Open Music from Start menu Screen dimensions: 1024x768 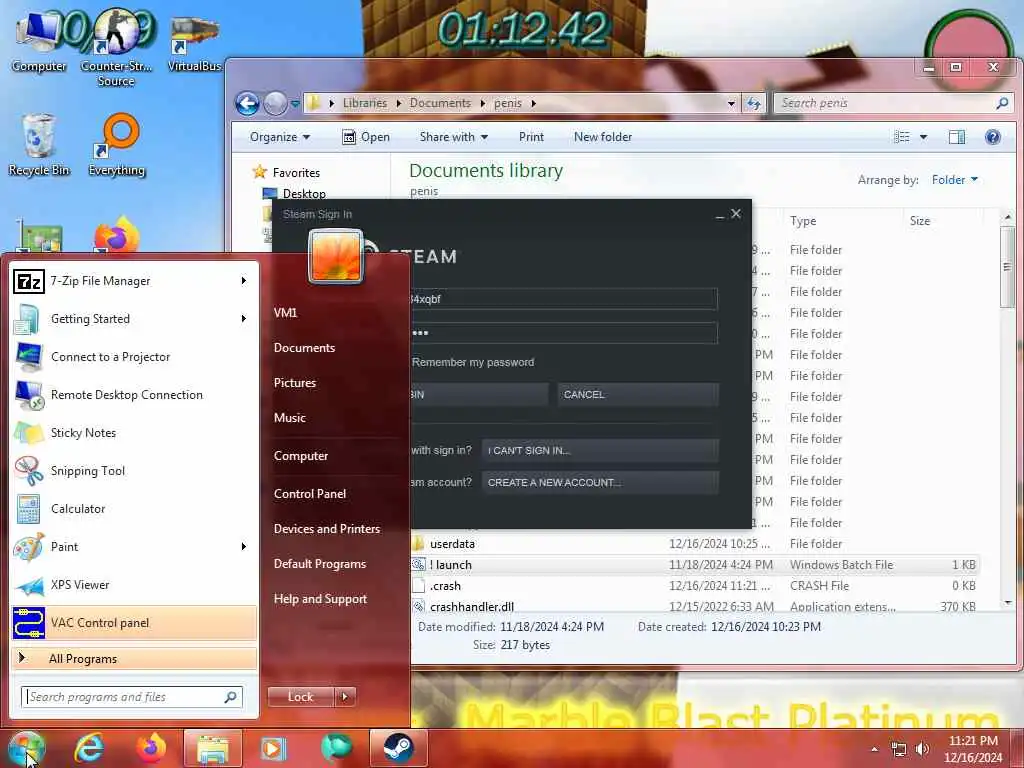290,418
